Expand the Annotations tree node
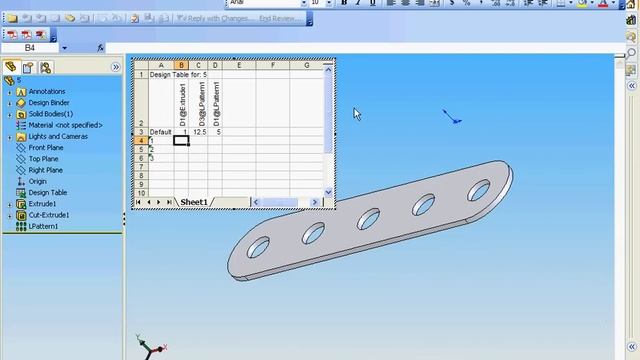This screenshot has height=360, width=640. [x=10, y=92]
